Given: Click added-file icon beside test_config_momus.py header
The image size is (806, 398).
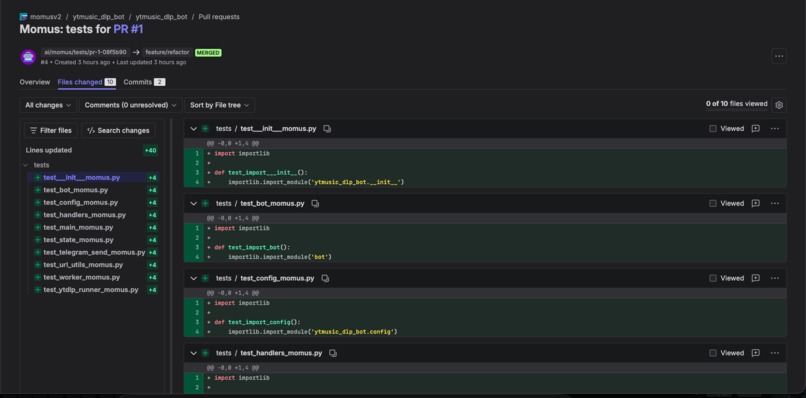Looking at the screenshot, I should point(205,278).
